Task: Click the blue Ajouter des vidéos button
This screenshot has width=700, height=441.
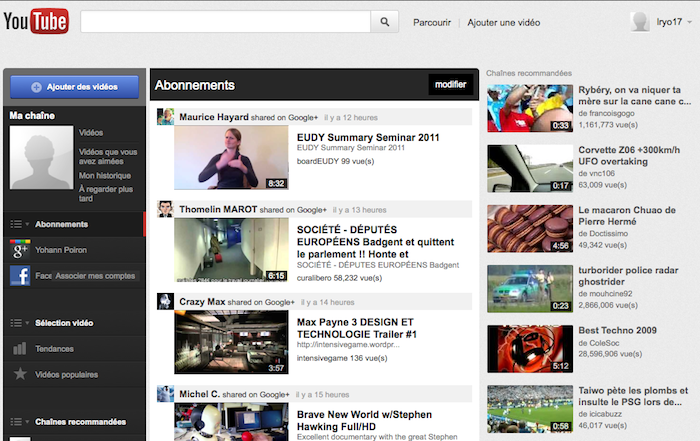Action: pos(74,87)
